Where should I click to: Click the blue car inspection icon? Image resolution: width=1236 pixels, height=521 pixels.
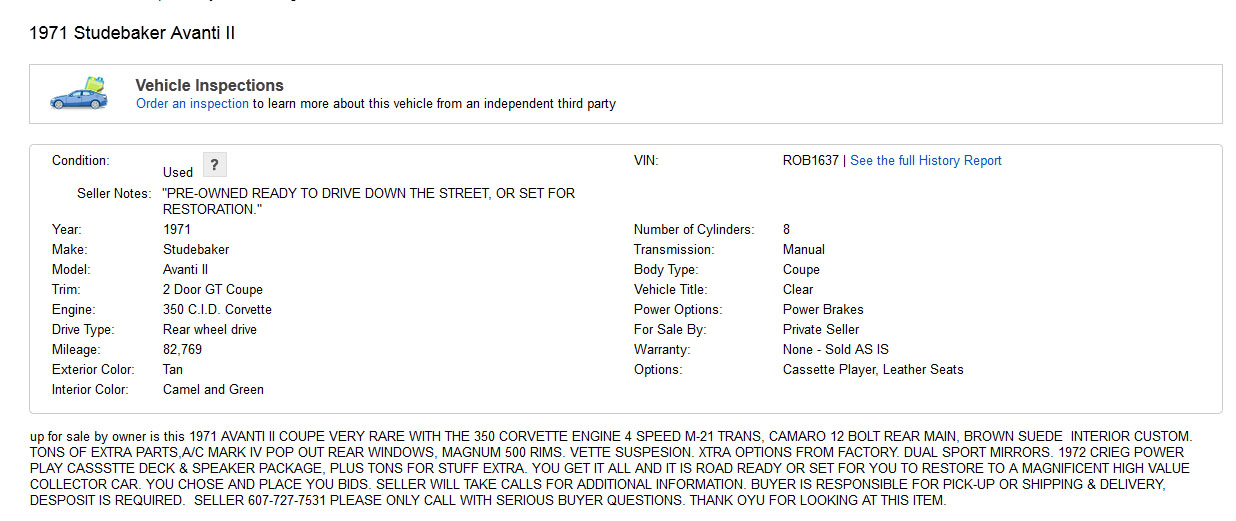point(78,93)
